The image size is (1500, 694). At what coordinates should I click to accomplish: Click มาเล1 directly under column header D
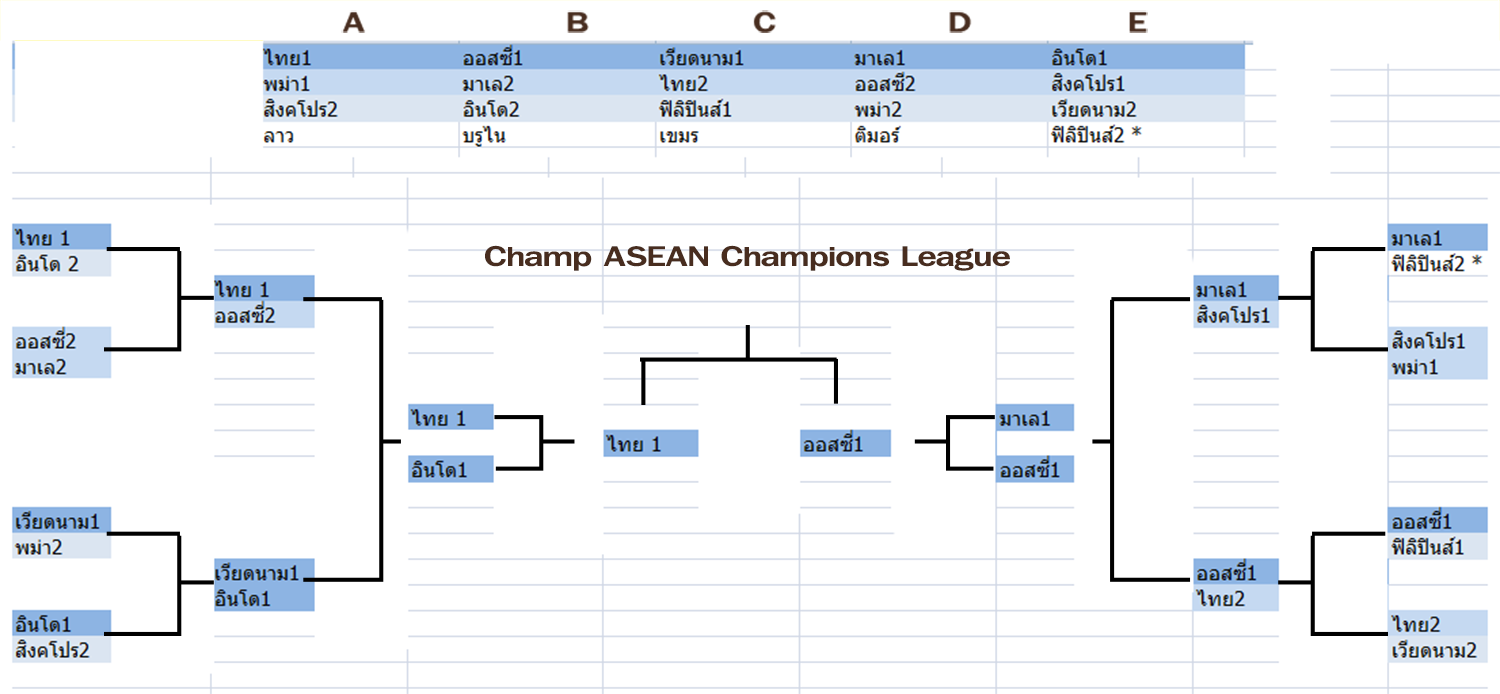880,58
